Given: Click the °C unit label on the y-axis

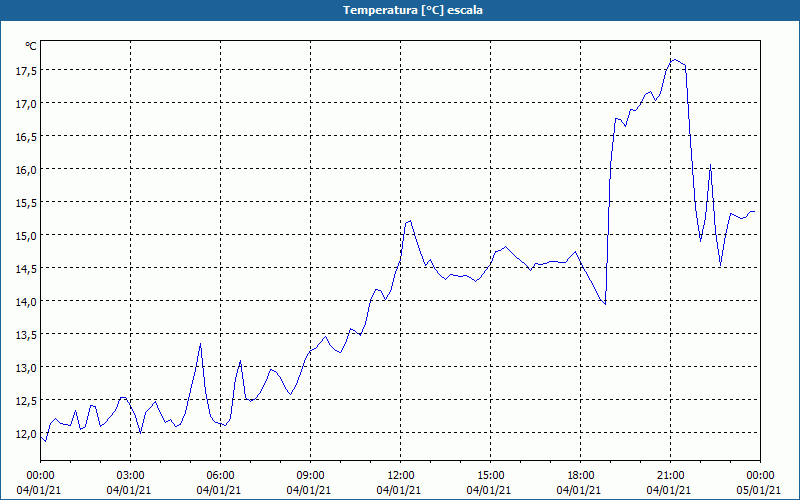Looking at the screenshot, I should (x=31, y=46).
